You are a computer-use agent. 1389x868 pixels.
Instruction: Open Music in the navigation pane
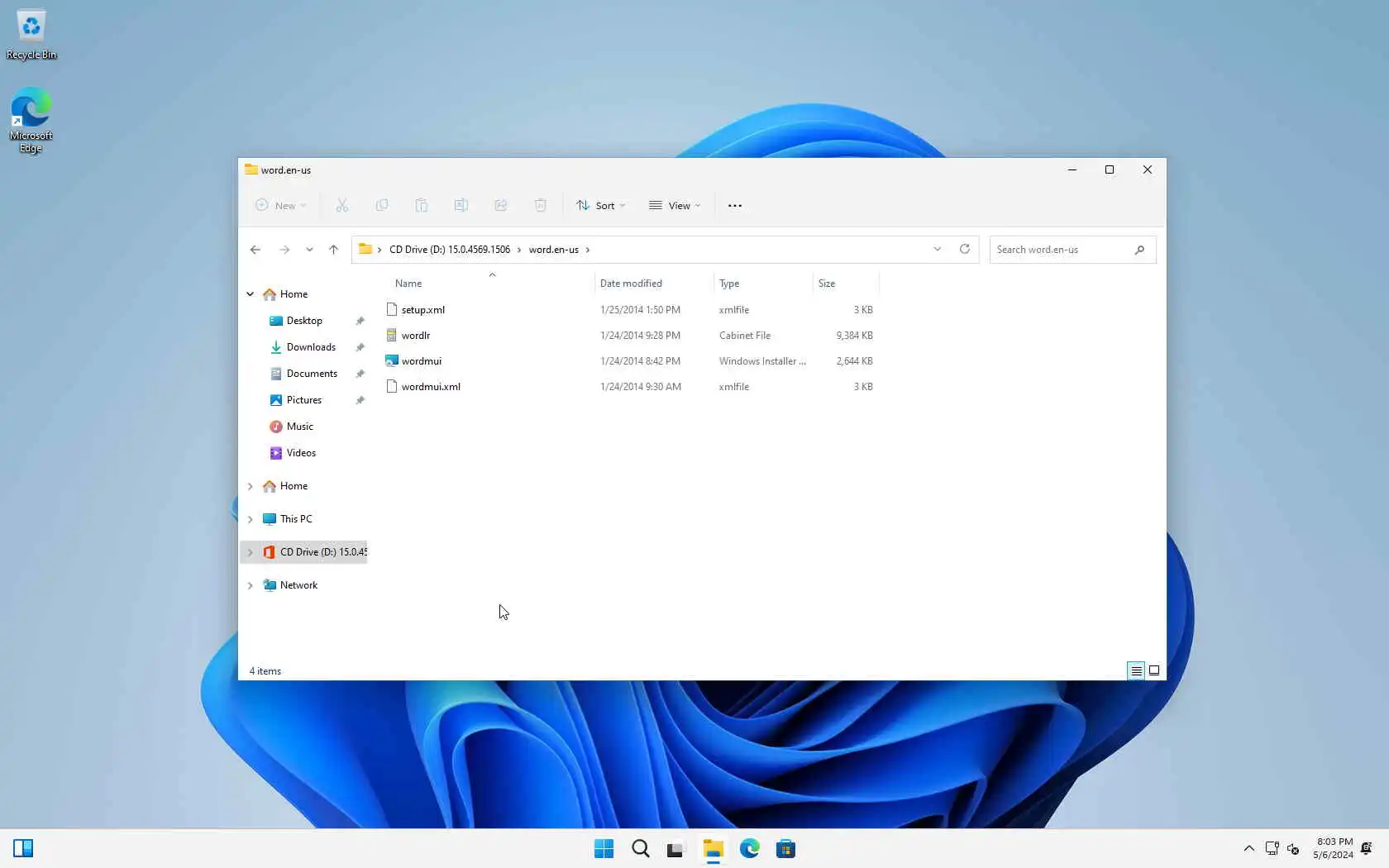point(299,427)
